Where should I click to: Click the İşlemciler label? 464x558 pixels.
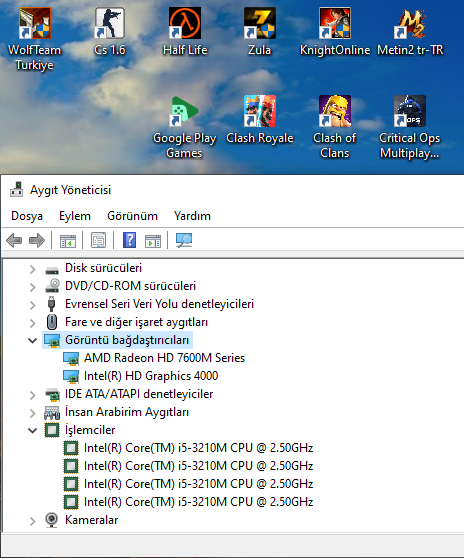90,430
